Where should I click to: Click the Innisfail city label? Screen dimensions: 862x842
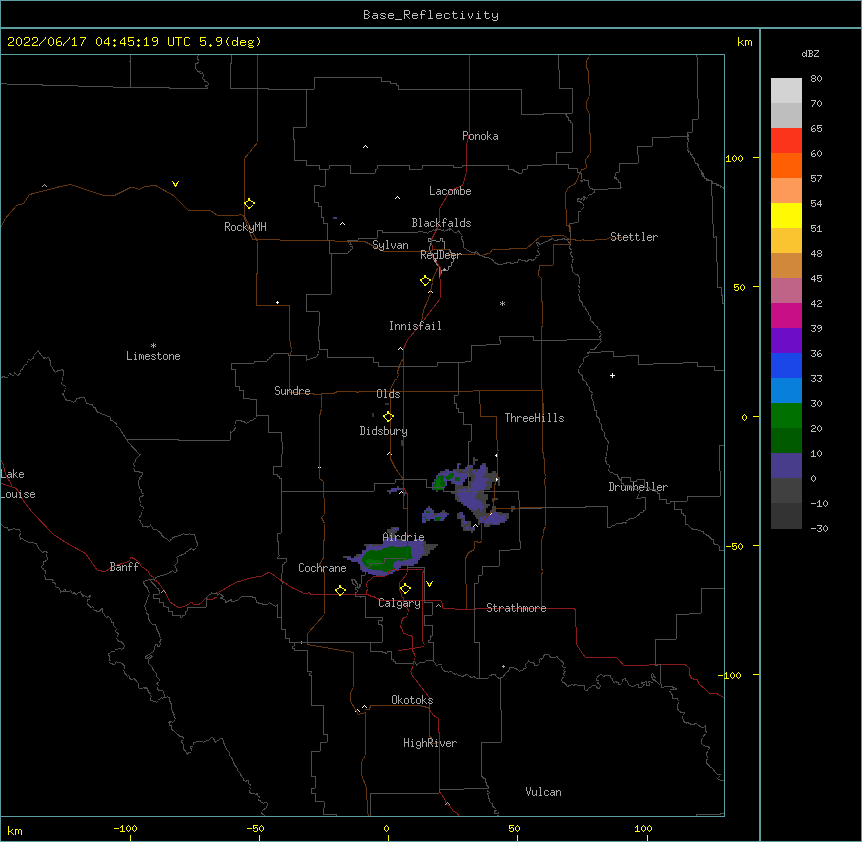tap(415, 326)
